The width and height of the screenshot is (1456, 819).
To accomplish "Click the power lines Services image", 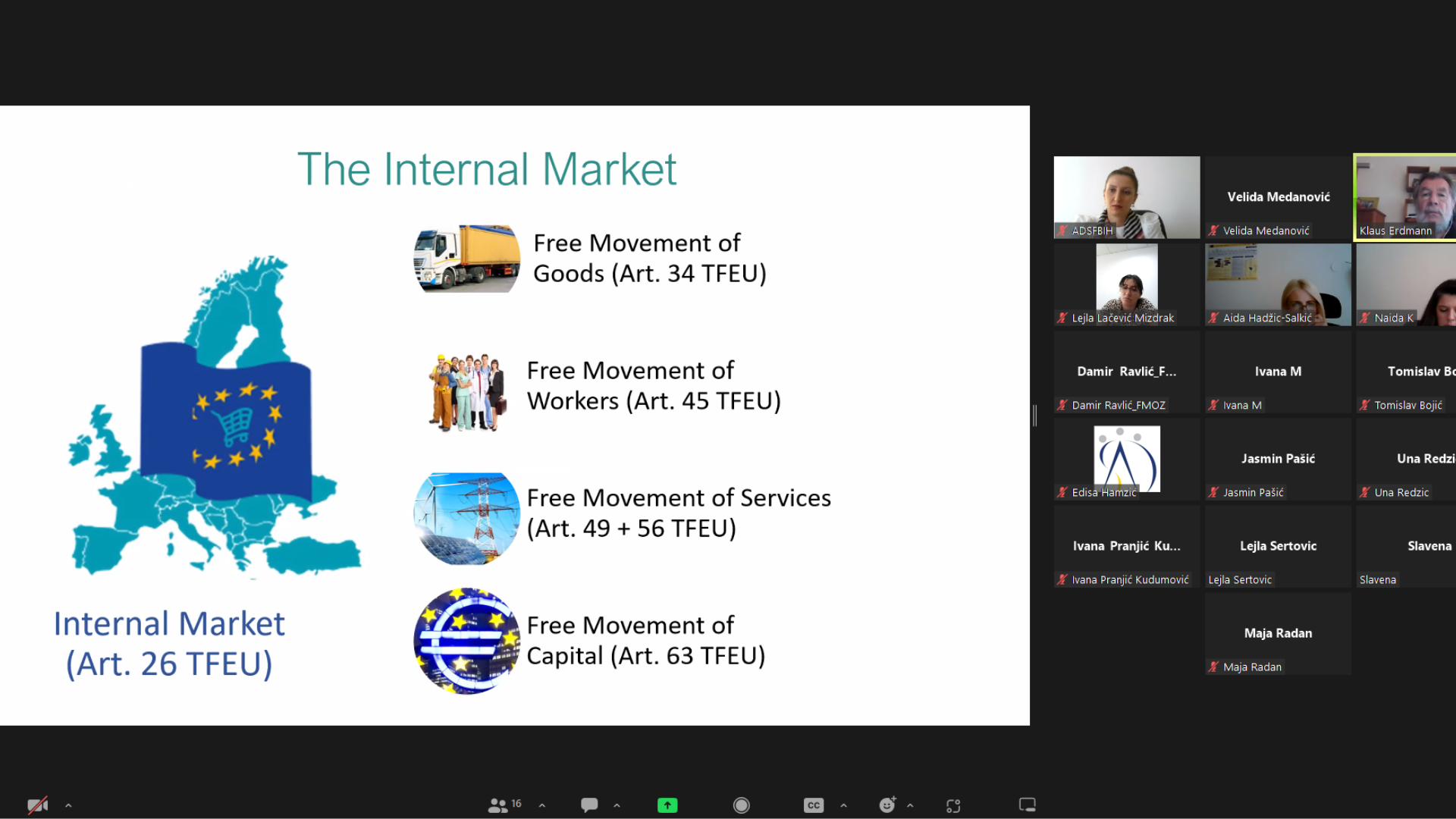I will [466, 519].
